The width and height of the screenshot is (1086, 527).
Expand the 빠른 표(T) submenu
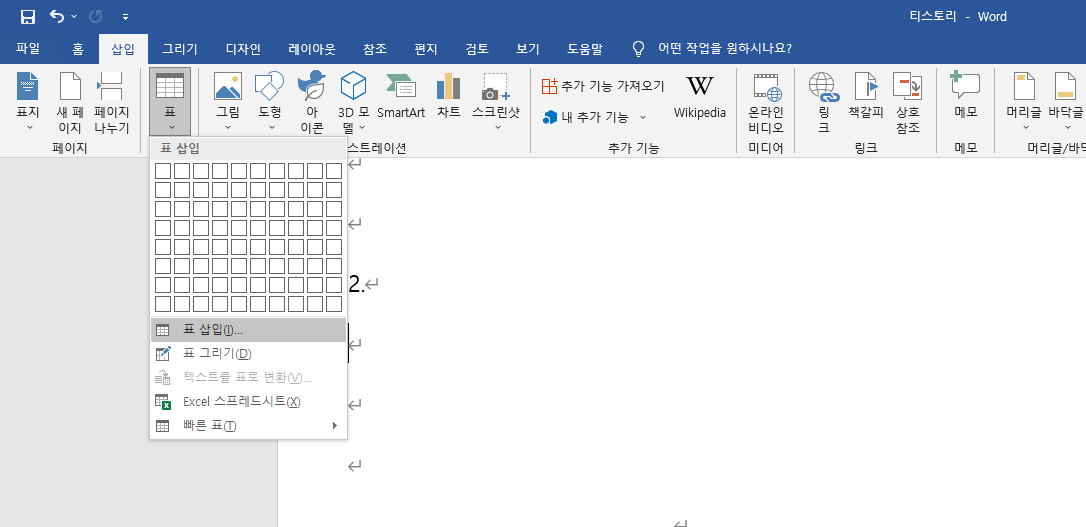(x=248, y=426)
